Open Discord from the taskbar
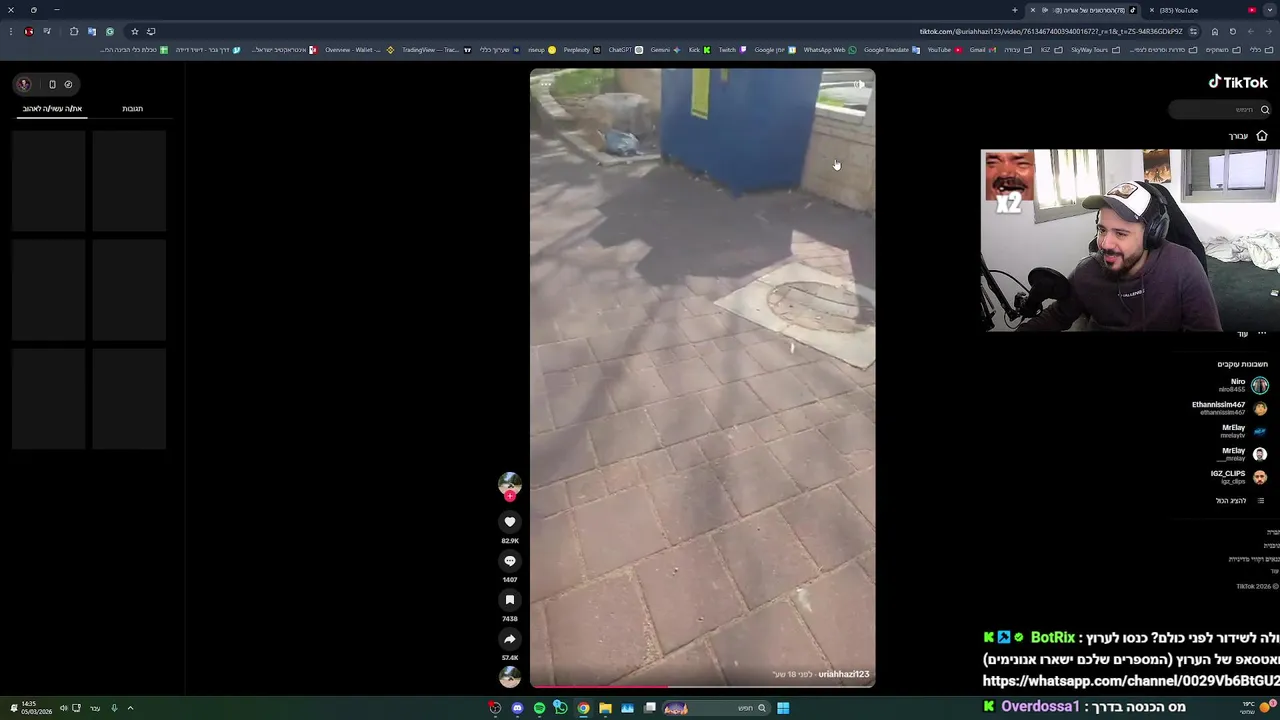 [517, 708]
